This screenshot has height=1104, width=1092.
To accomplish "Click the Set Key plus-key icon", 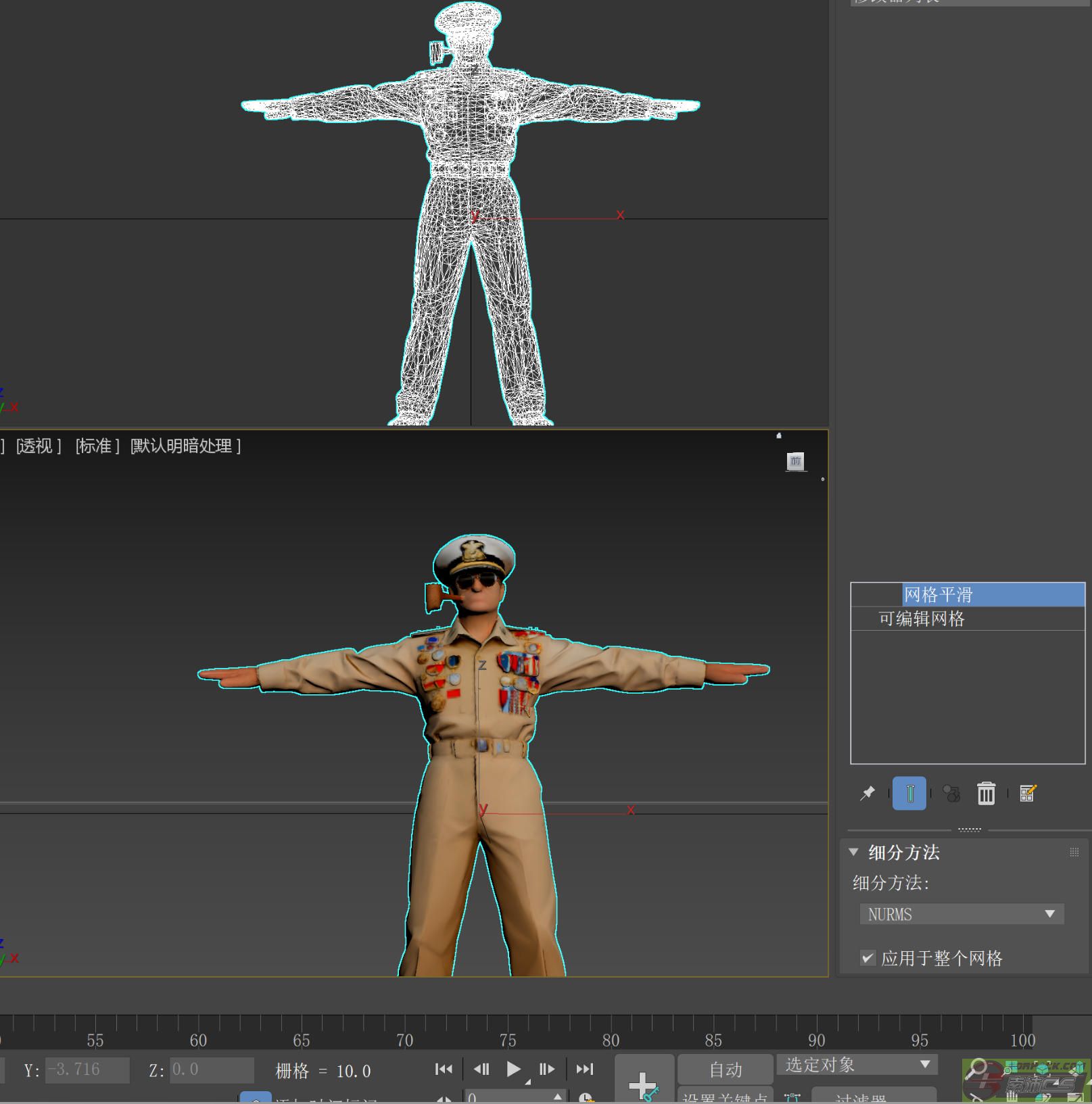I will 643,1084.
